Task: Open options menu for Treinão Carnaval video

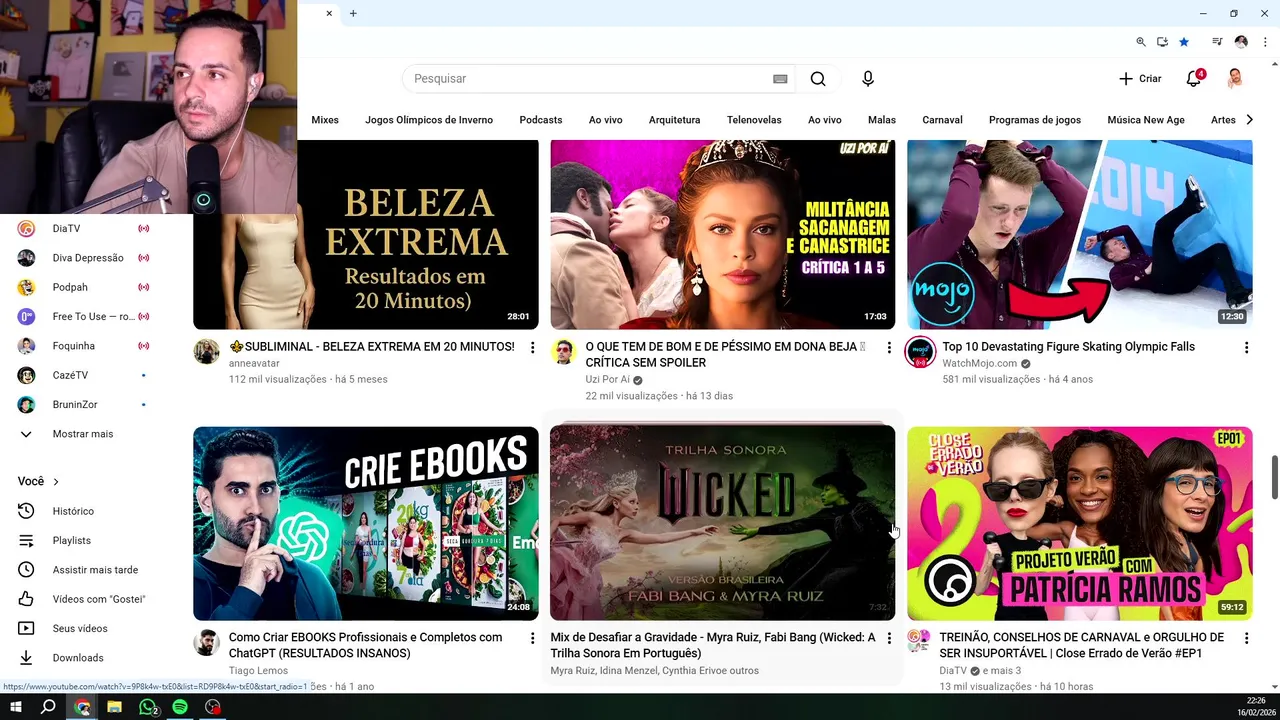Action: coord(1246,638)
